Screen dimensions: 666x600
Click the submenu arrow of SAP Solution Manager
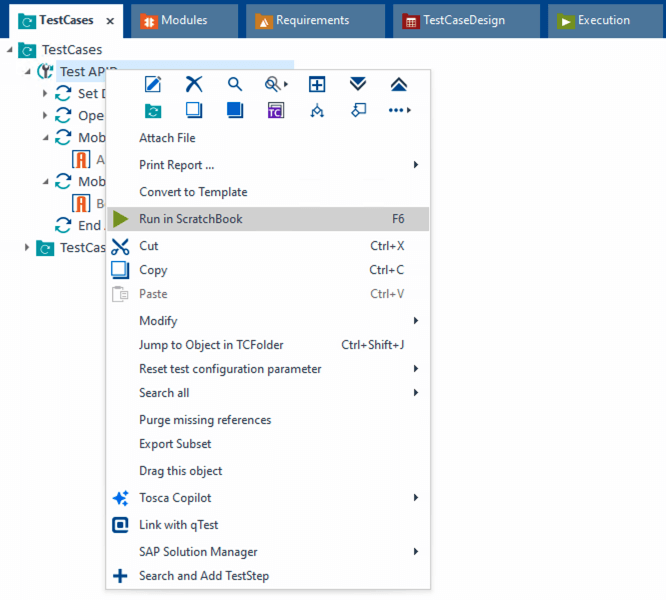[x=416, y=552]
